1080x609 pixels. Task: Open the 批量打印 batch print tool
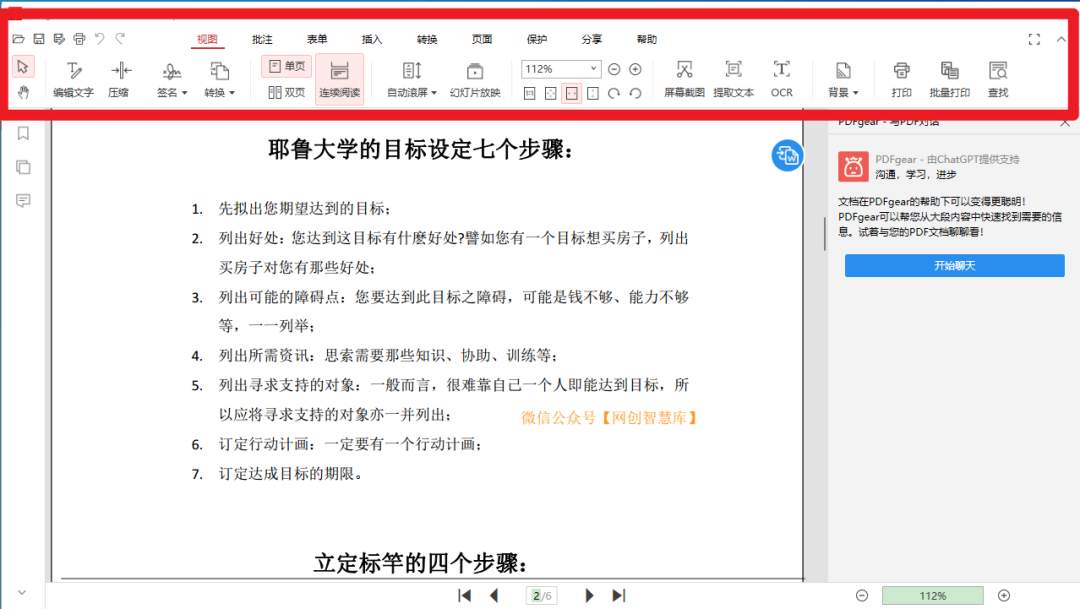point(950,79)
